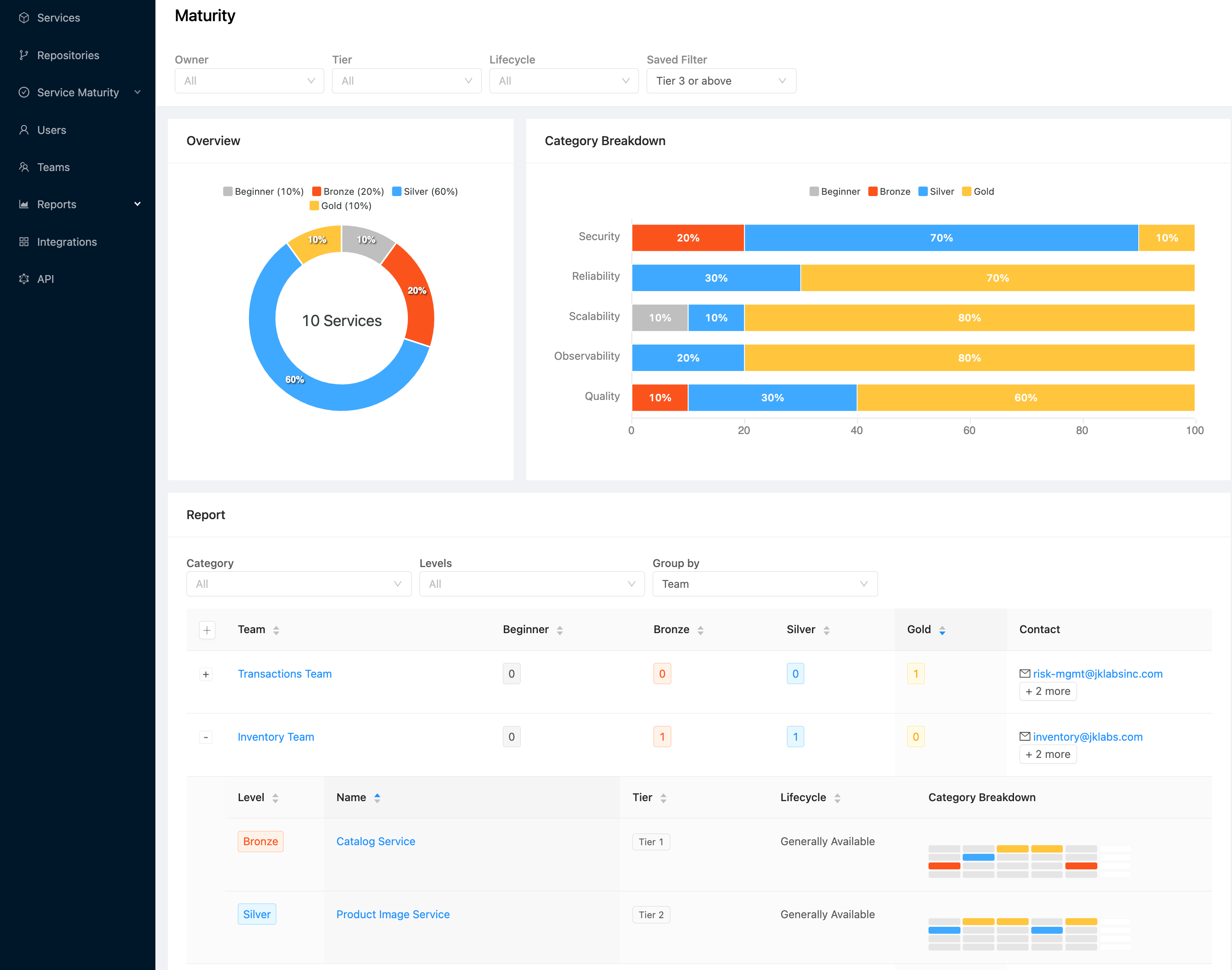
Task: Click the Tier 1 tag for Catalog Service
Action: pyautogui.click(x=651, y=842)
